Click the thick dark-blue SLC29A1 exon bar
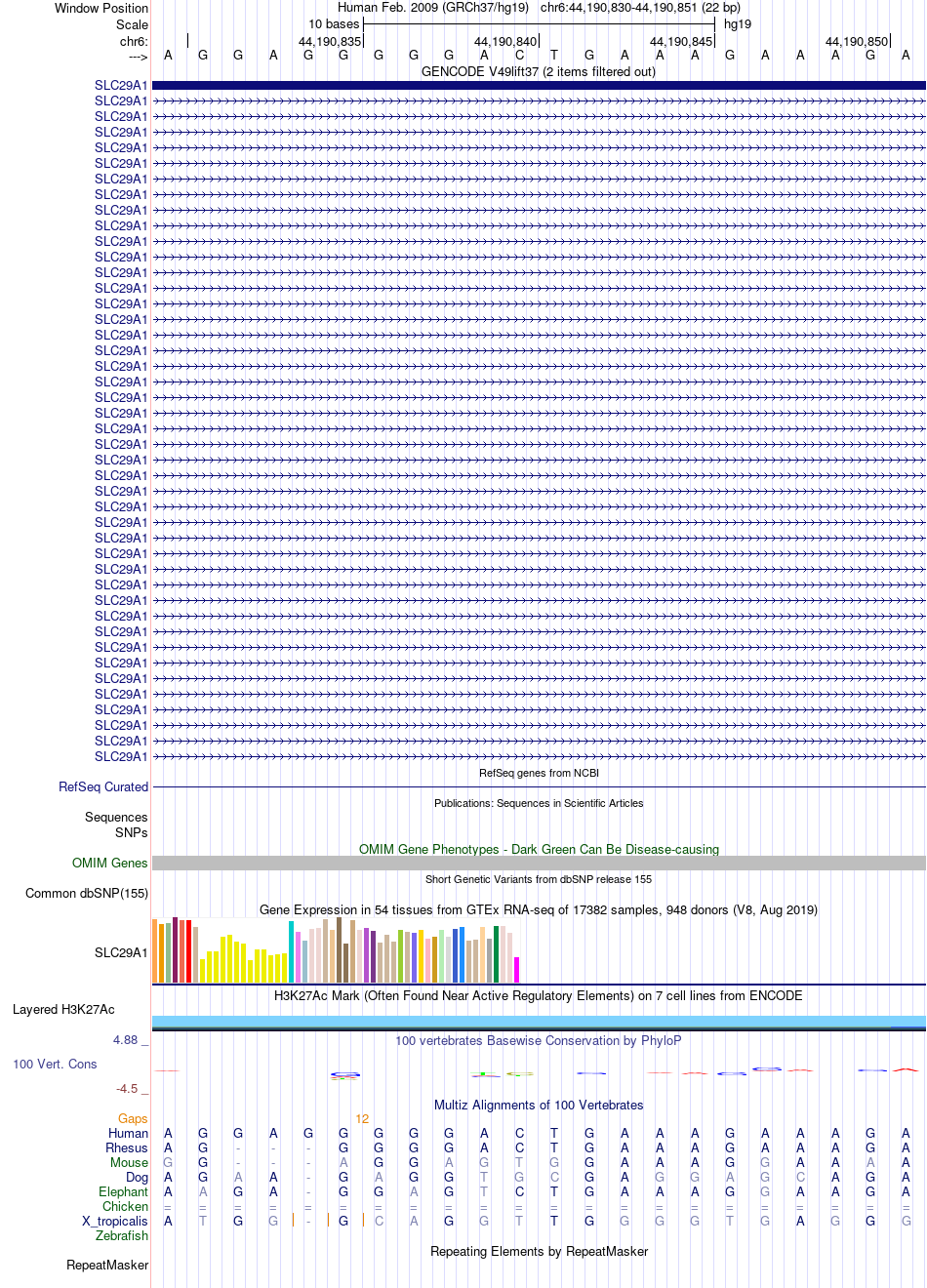The height and width of the screenshot is (1288, 927). tap(539, 86)
